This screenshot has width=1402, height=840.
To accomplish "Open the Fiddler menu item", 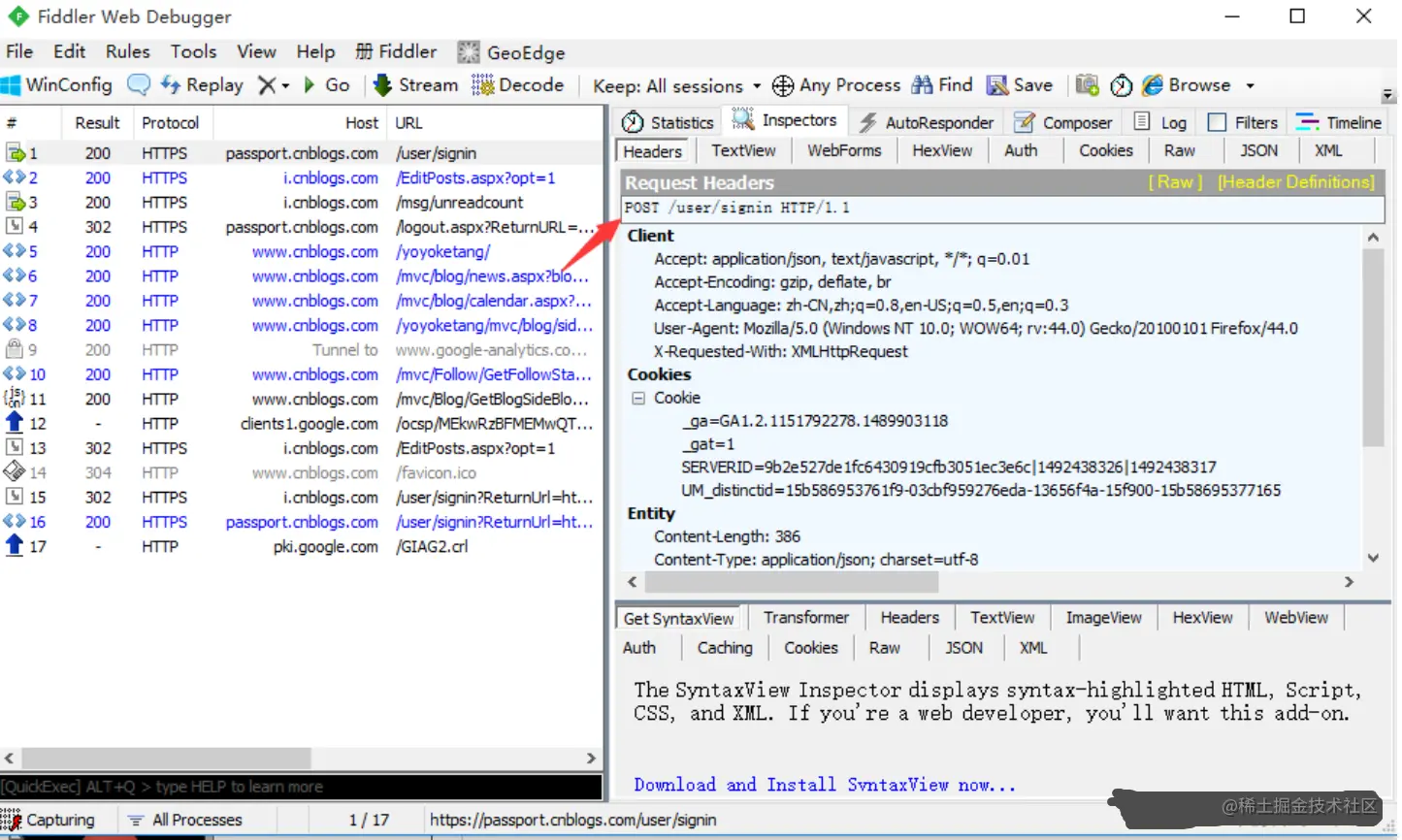I will (x=396, y=52).
